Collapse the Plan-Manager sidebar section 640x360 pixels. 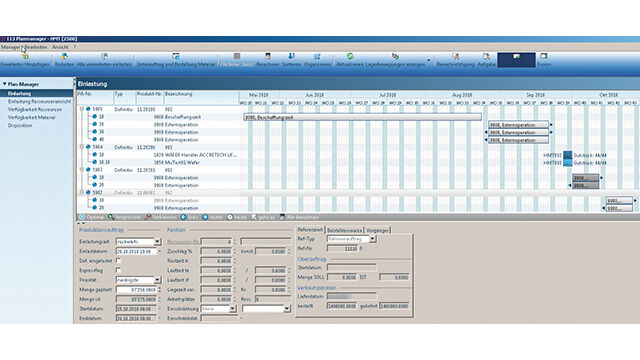[x=4, y=84]
